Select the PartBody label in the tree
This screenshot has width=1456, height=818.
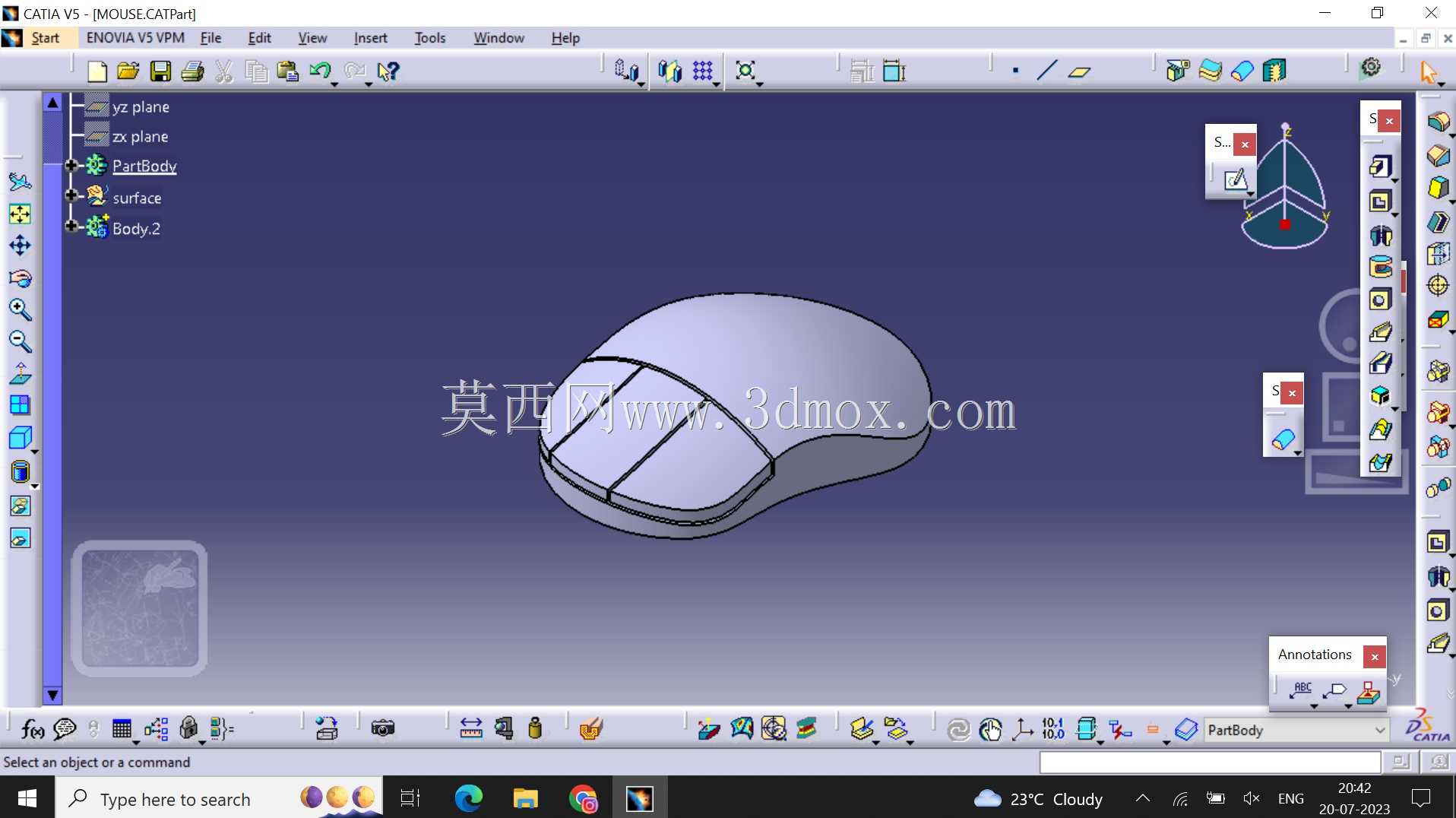pyautogui.click(x=144, y=166)
